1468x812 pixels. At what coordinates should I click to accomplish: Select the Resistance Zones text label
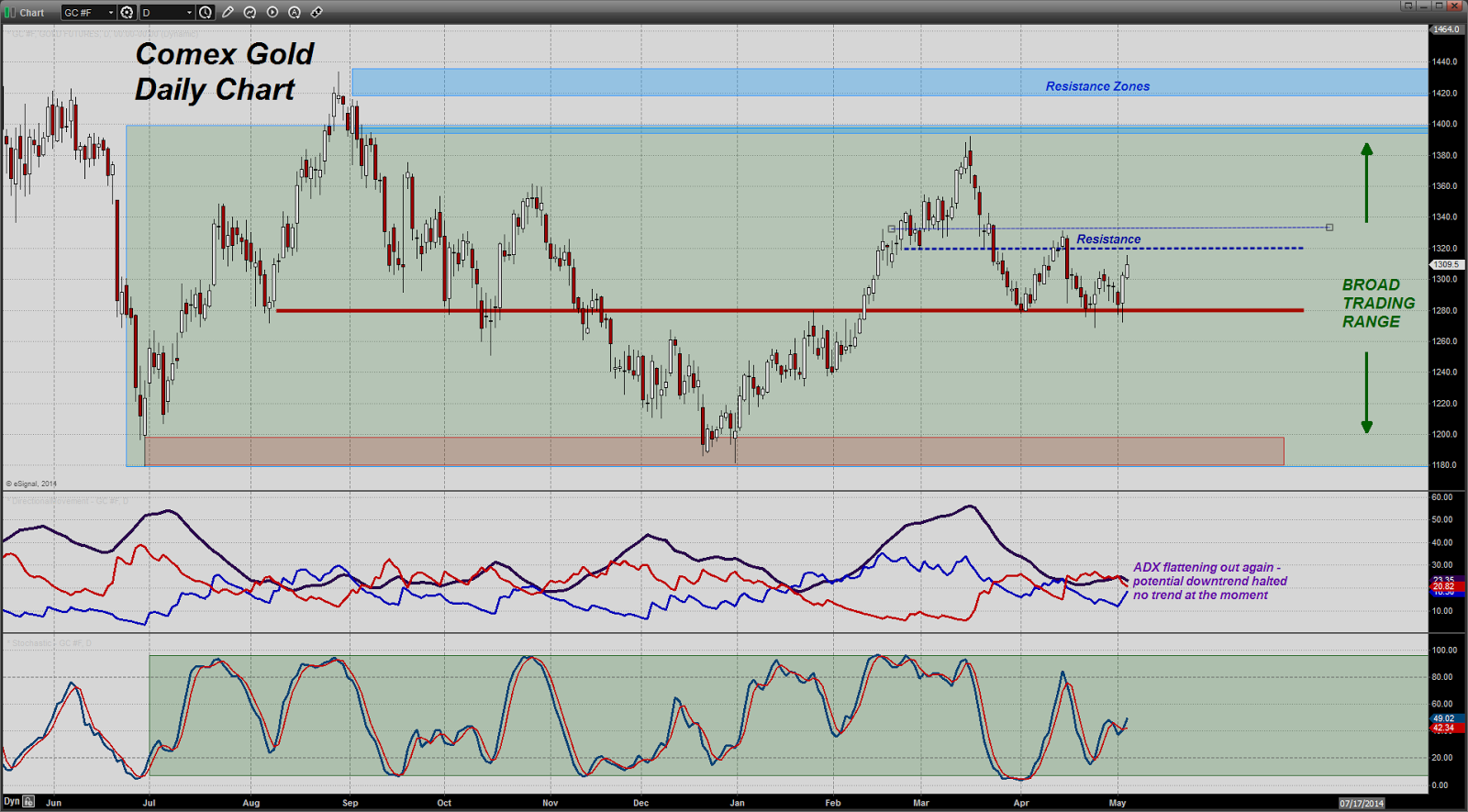point(1097,86)
